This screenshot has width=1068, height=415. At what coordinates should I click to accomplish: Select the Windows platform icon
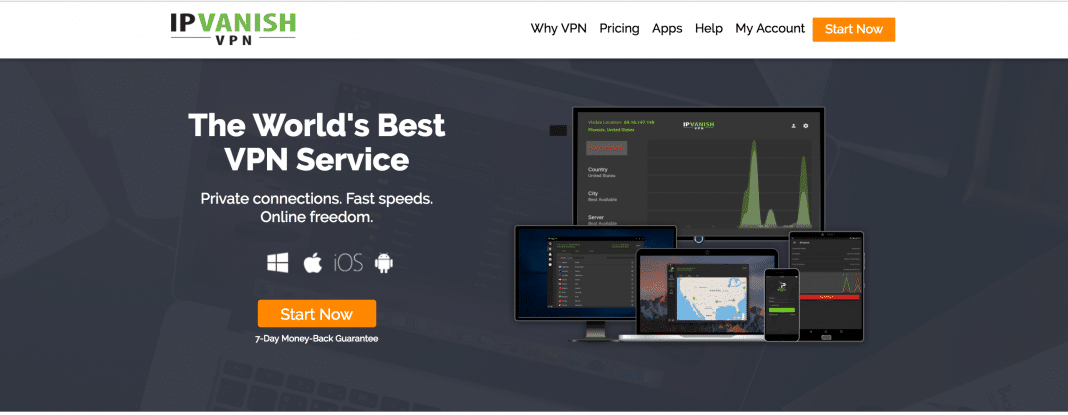coord(278,264)
